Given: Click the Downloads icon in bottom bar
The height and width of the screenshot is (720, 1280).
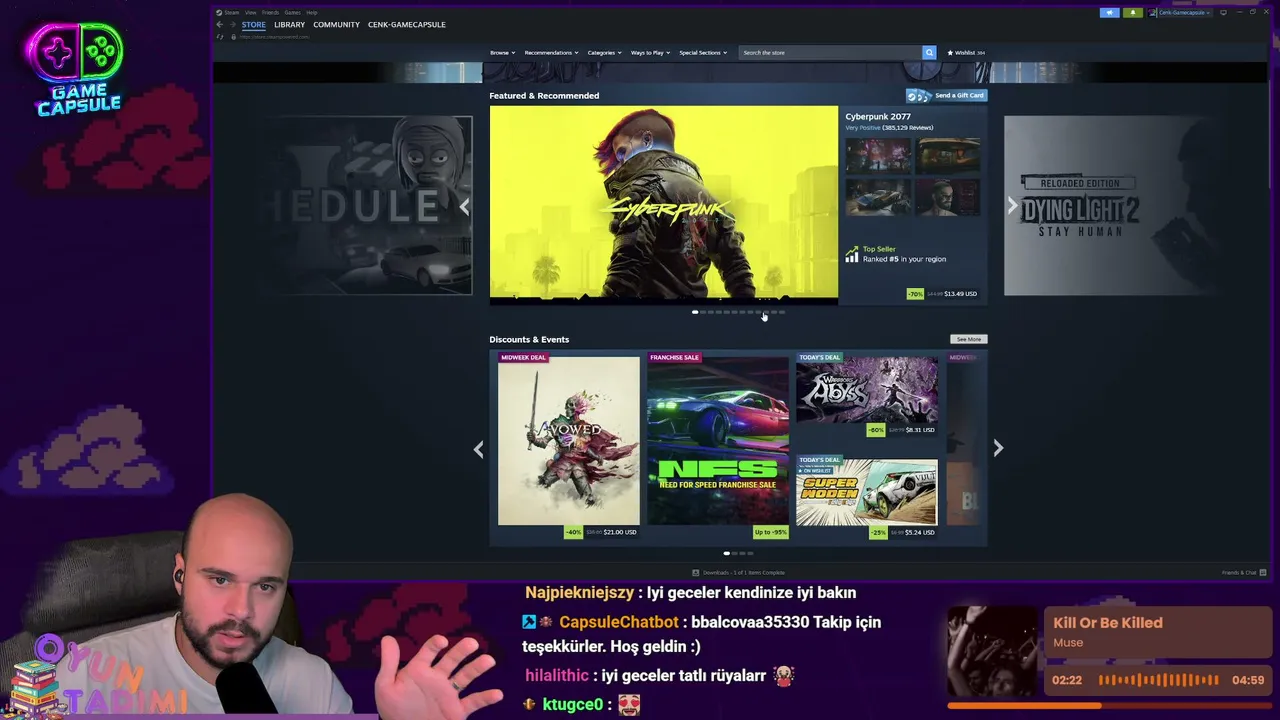Looking at the screenshot, I should pos(696,573).
